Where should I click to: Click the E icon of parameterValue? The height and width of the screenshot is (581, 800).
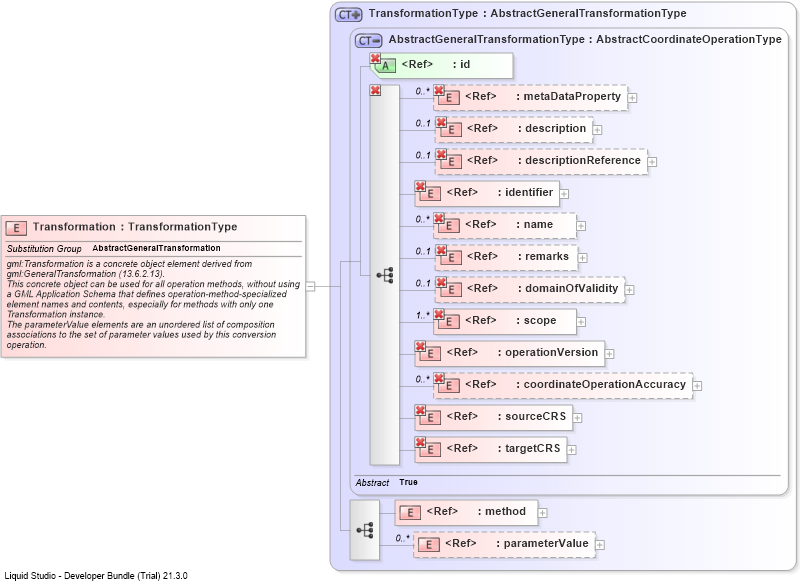[429, 545]
